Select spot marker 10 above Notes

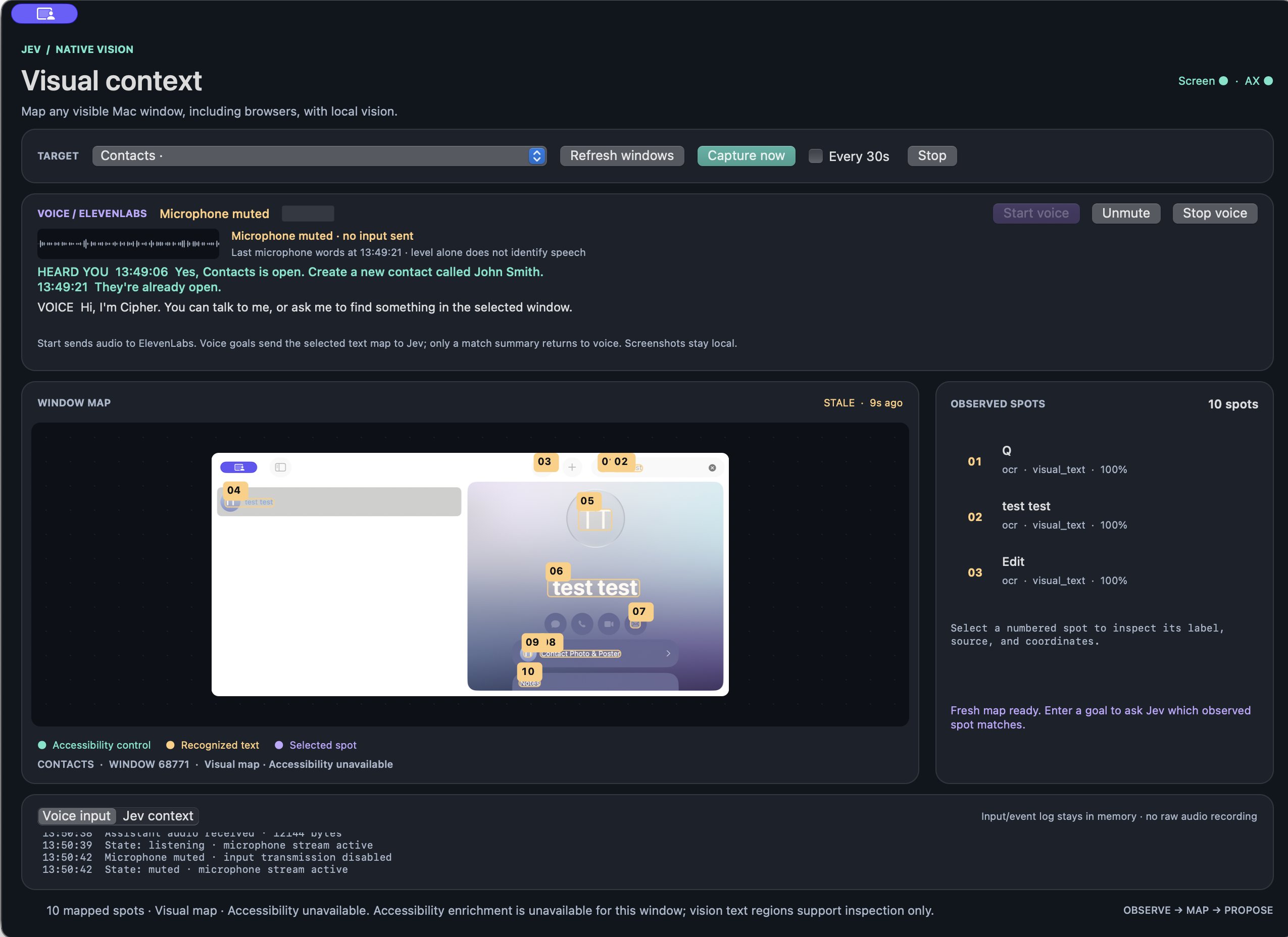tap(528, 671)
